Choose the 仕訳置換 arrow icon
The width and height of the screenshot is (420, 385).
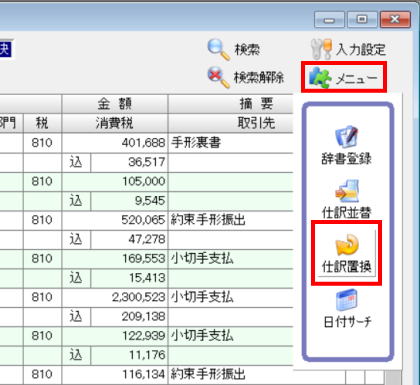347,244
